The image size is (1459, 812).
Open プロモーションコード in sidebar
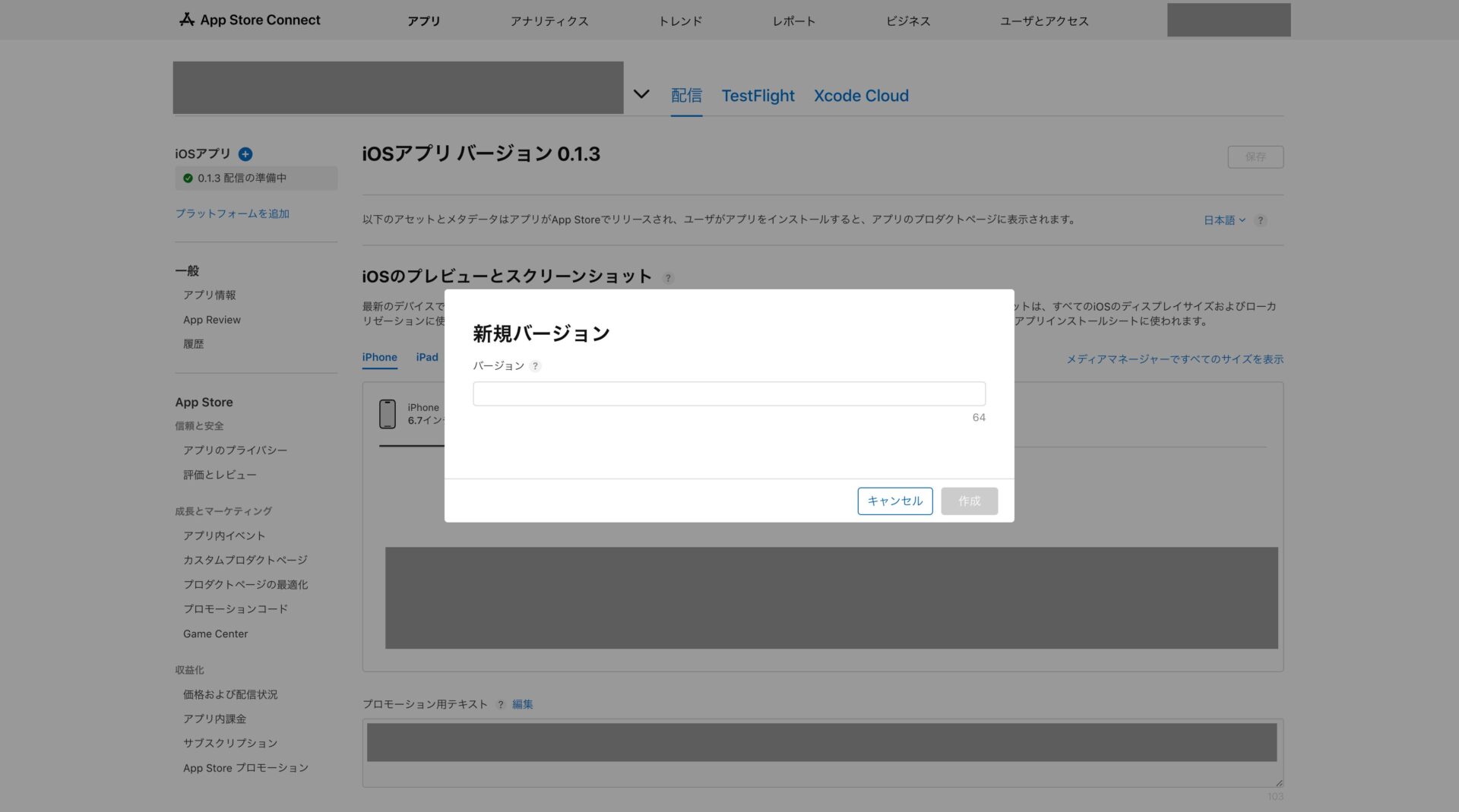tap(236, 609)
